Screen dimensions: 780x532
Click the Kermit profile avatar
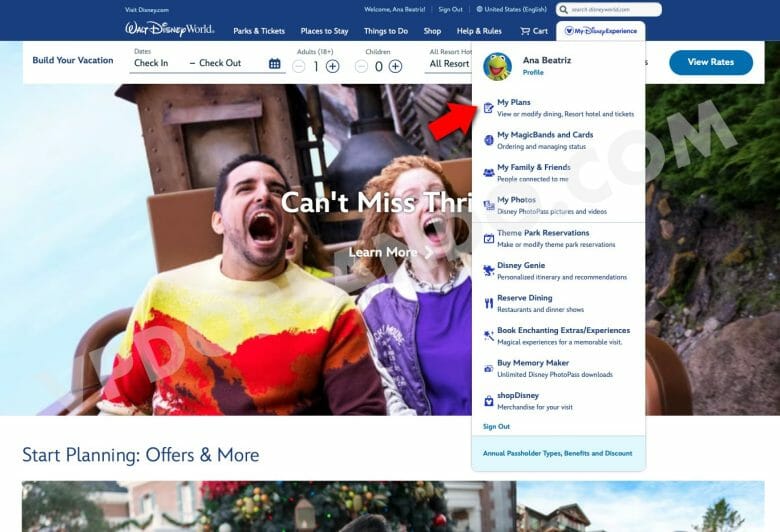click(x=497, y=66)
